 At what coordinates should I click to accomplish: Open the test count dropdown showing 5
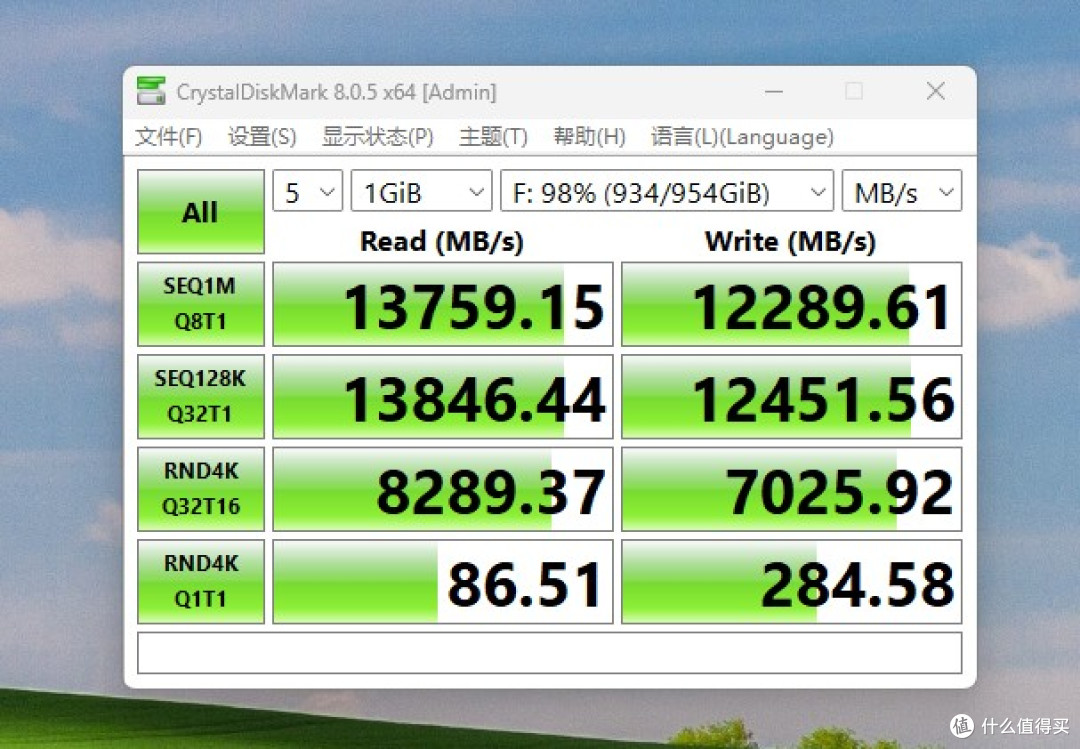click(x=308, y=191)
